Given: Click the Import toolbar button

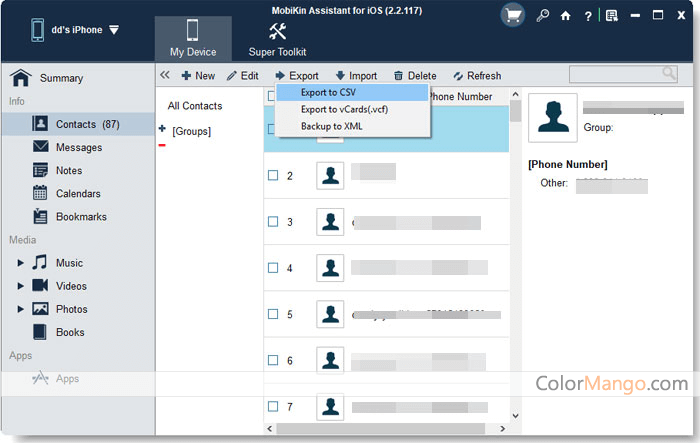Looking at the screenshot, I should (356, 76).
